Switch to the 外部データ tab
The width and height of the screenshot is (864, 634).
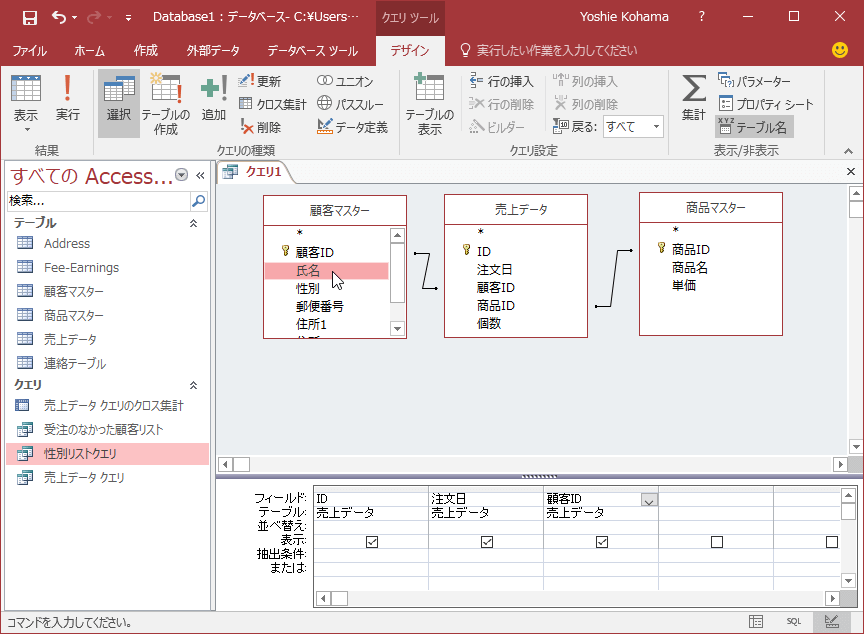click(213, 51)
